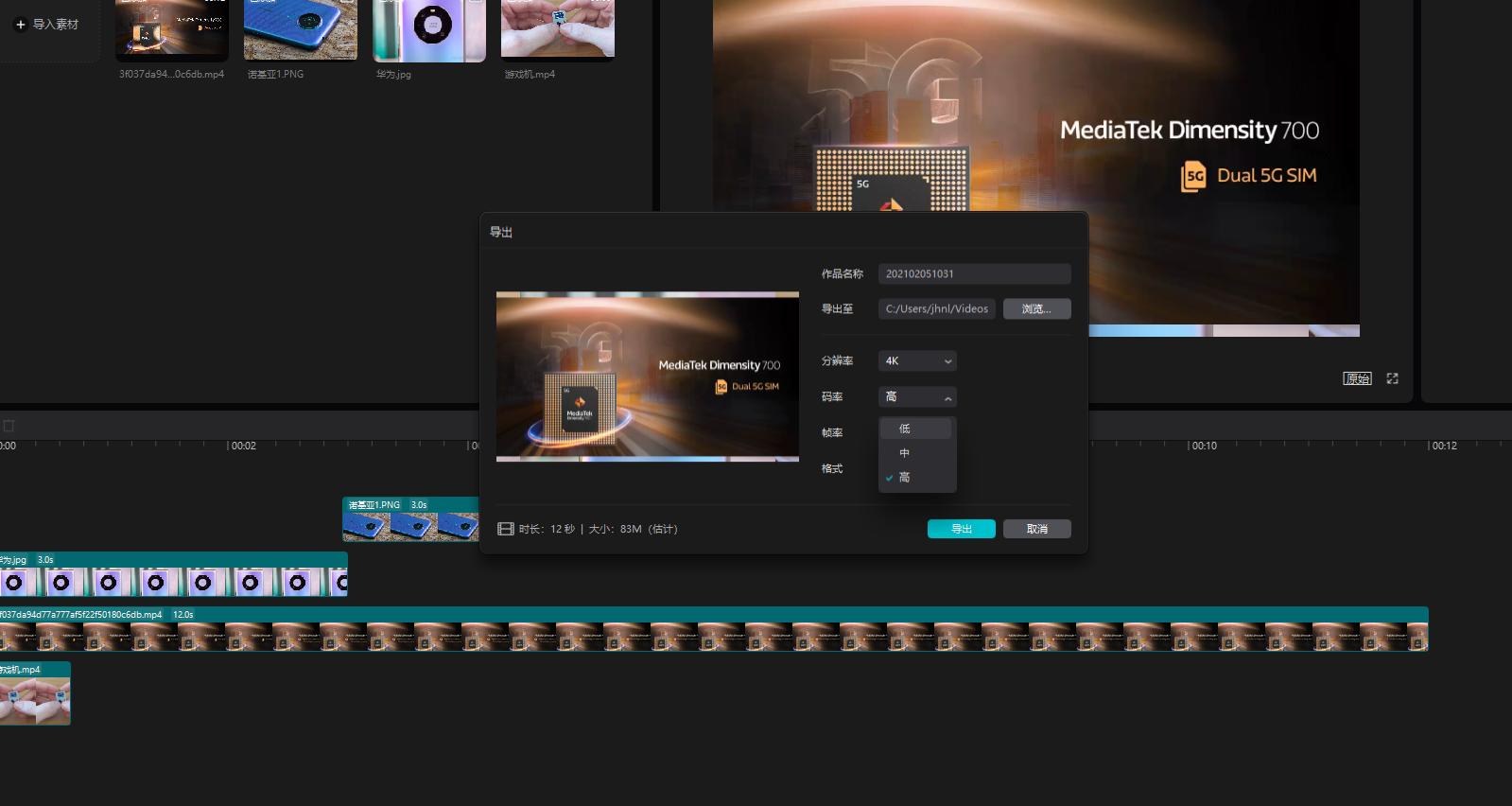Screen dimensions: 1512x806
Task: Select the 3f037da94...0c6db.mp4 media library thumbnail
Action: [172, 29]
